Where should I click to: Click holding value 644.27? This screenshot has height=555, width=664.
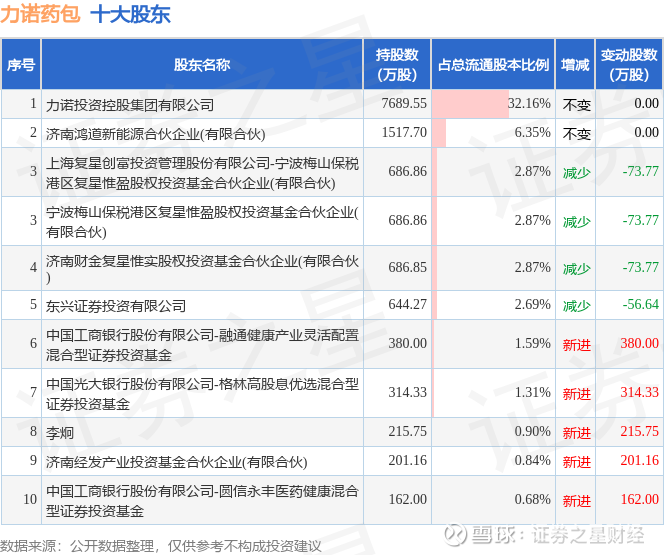407,304
